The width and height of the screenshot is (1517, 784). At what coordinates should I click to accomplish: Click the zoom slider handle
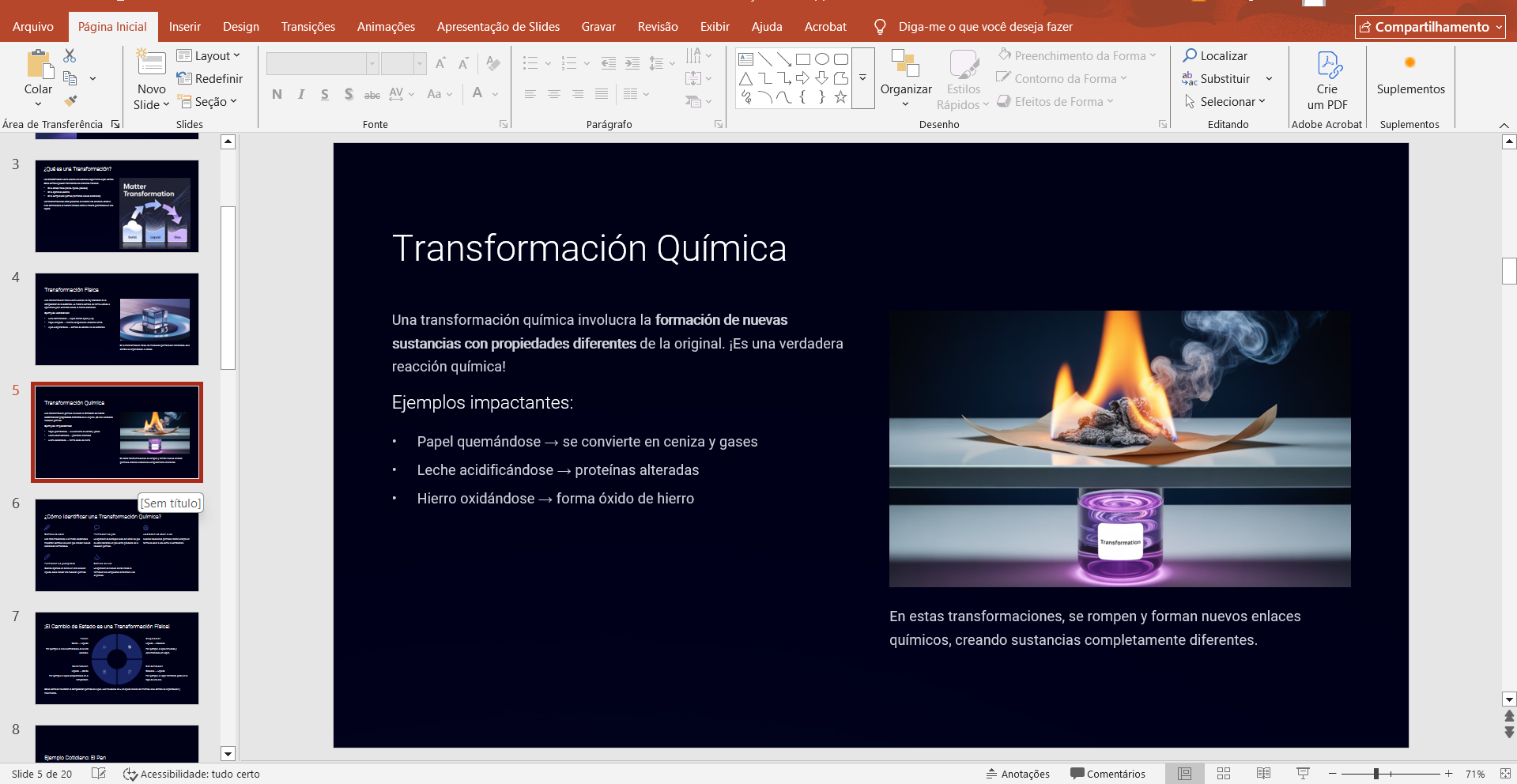coord(1376,774)
